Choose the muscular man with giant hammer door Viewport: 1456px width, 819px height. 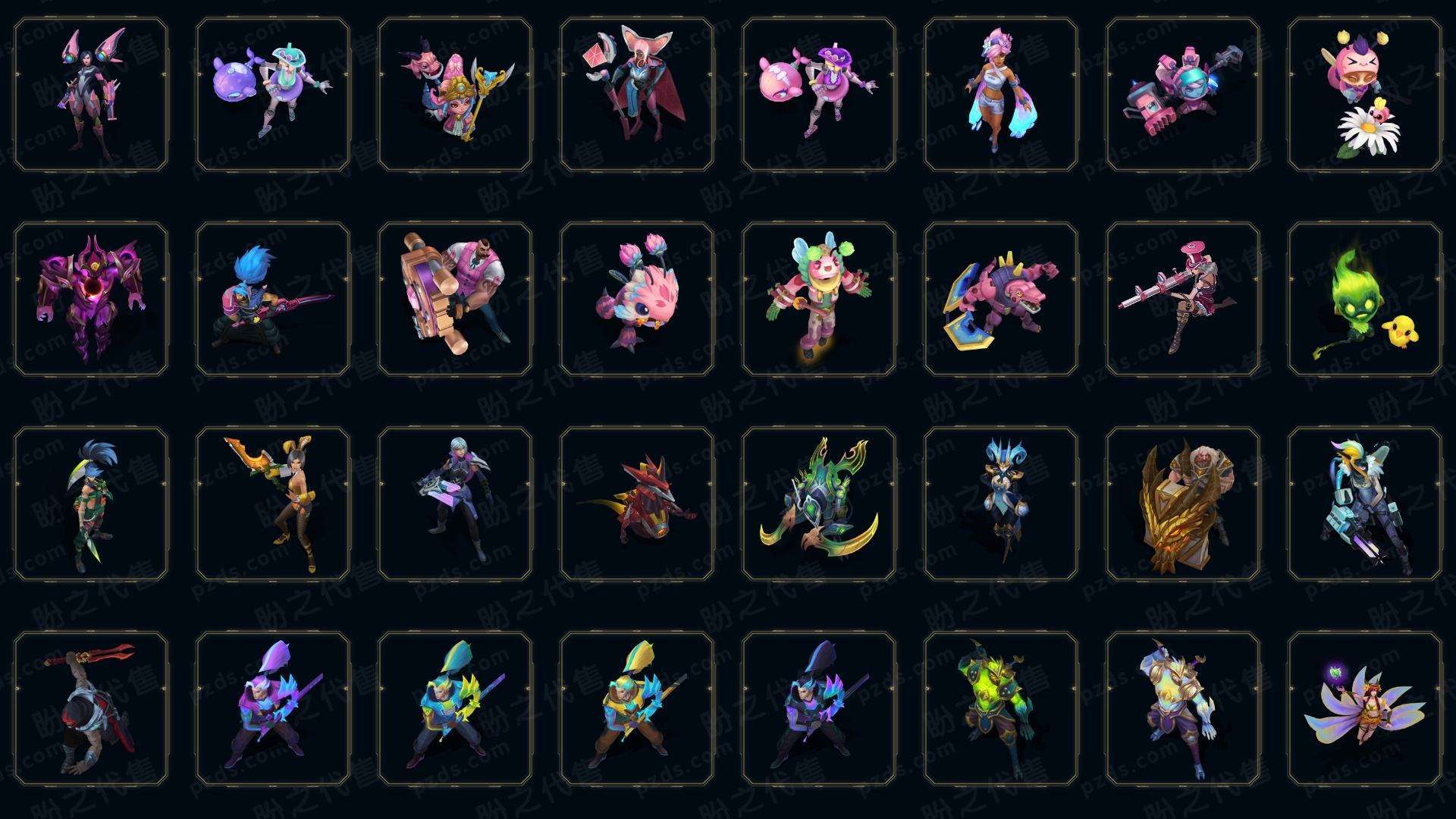[455, 300]
